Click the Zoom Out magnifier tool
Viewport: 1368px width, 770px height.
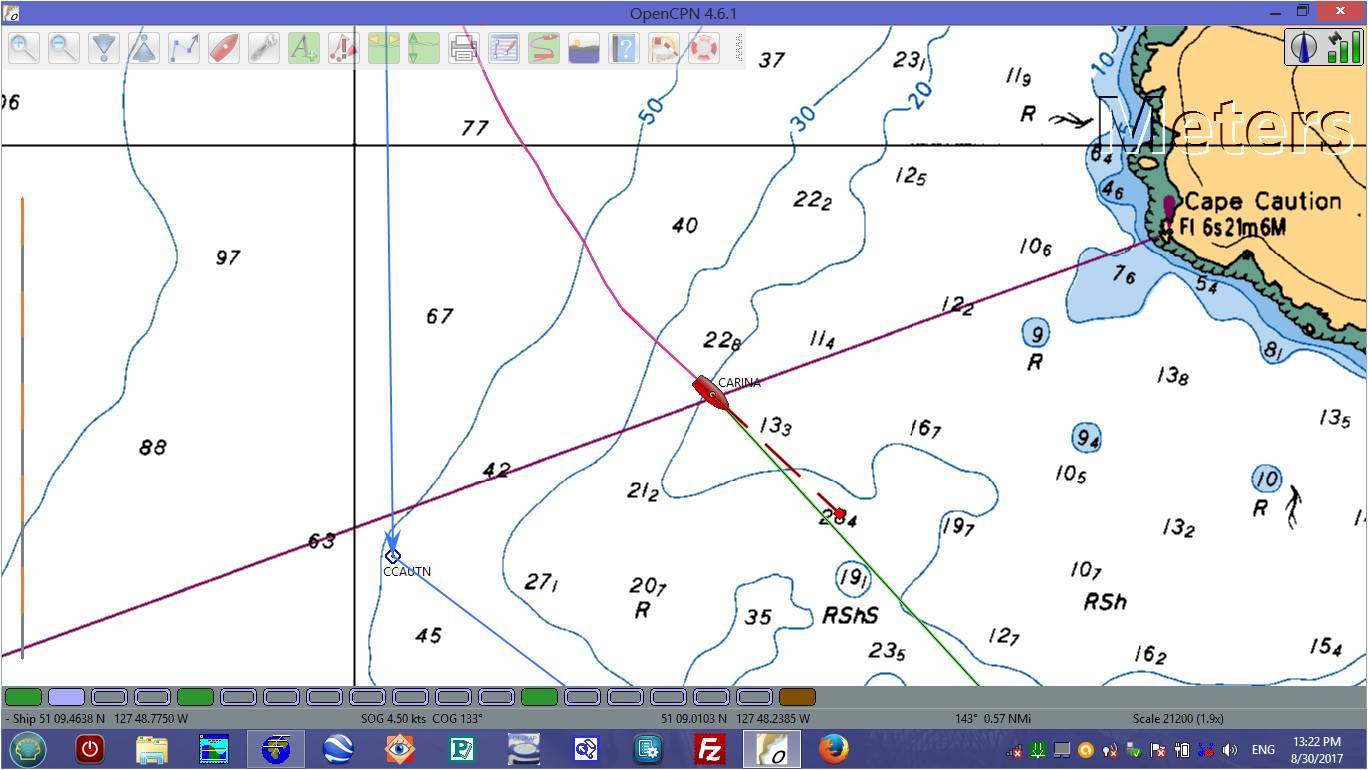[64, 48]
